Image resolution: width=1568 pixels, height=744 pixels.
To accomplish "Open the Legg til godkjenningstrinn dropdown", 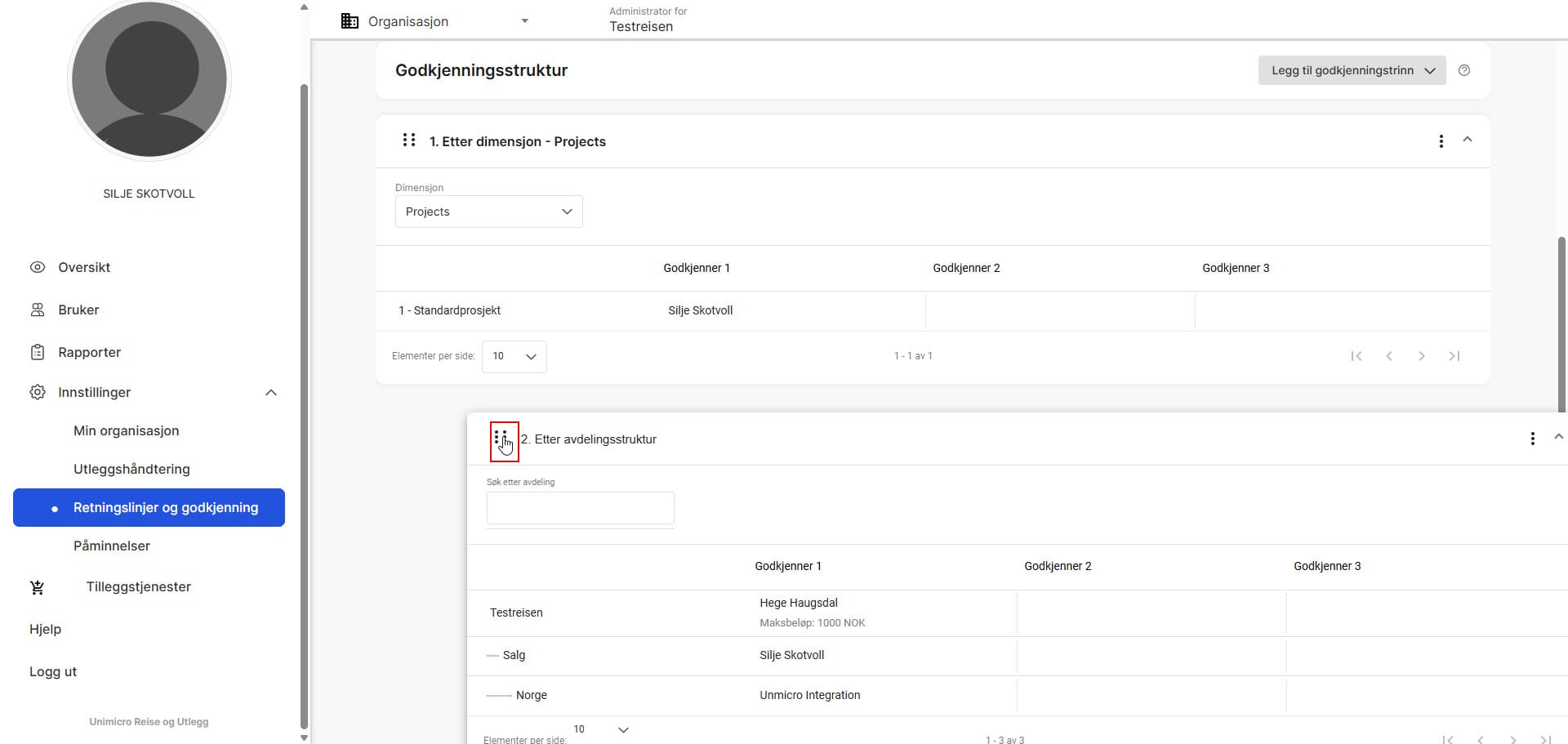I will (1352, 70).
